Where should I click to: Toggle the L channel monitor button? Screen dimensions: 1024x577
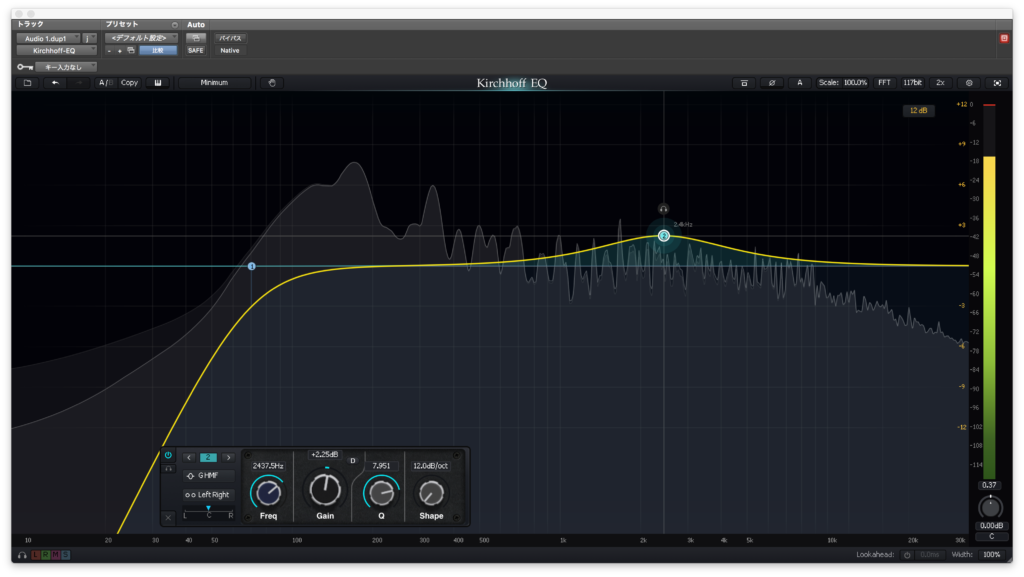pyautogui.click(x=35, y=555)
